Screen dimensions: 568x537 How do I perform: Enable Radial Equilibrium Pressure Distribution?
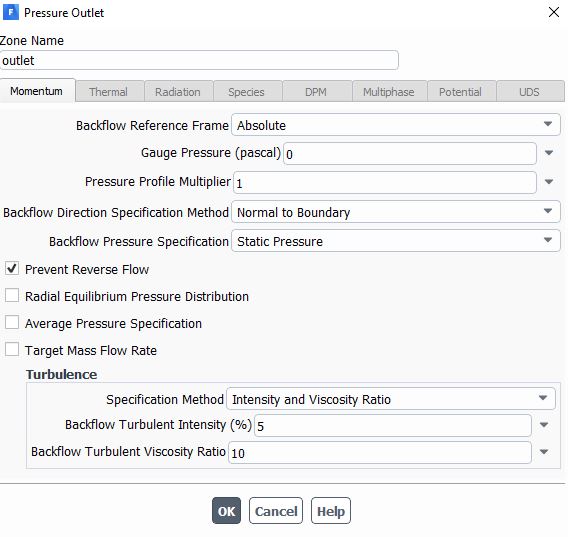12,296
